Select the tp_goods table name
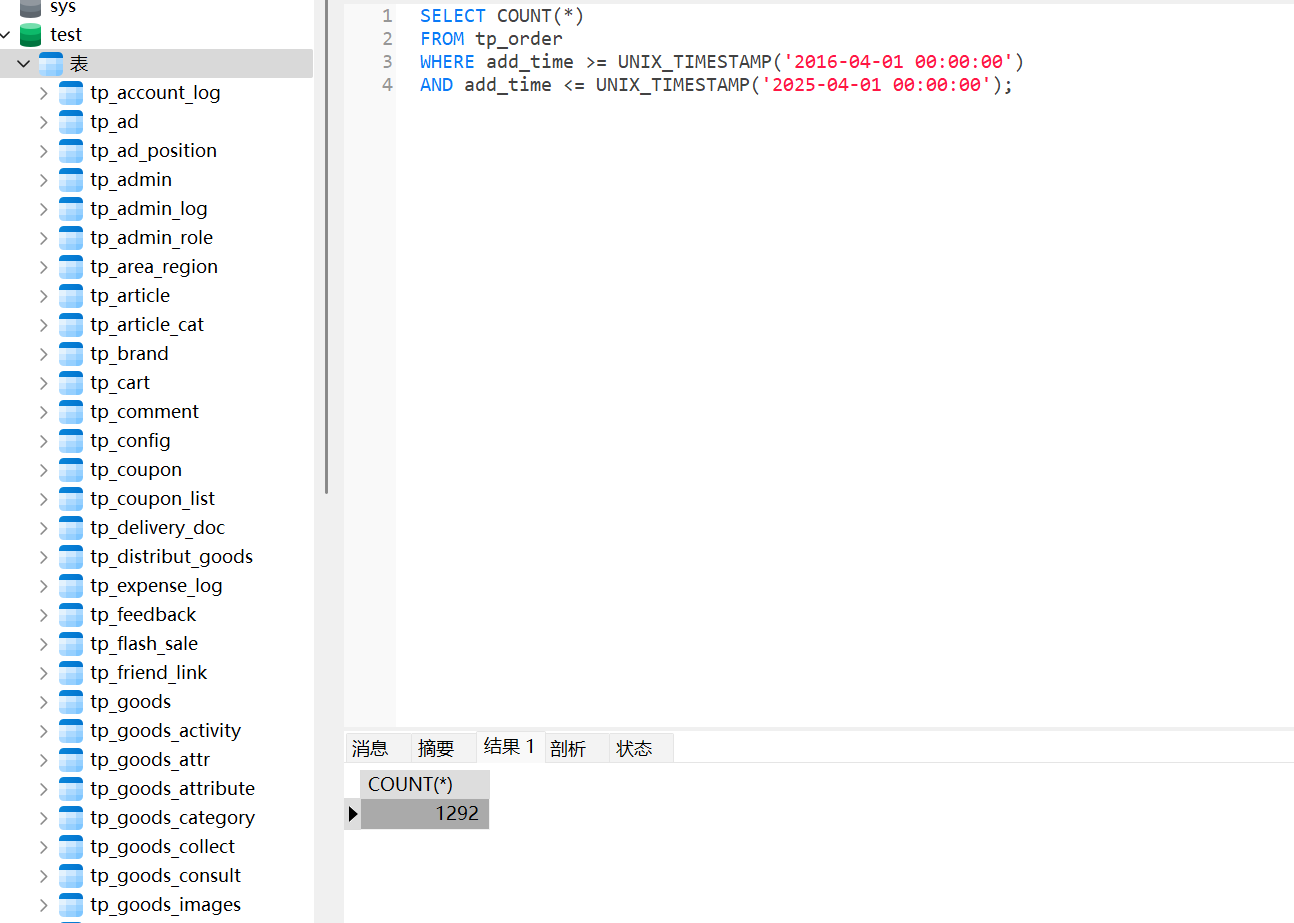The height and width of the screenshot is (923, 1294). coord(130,702)
